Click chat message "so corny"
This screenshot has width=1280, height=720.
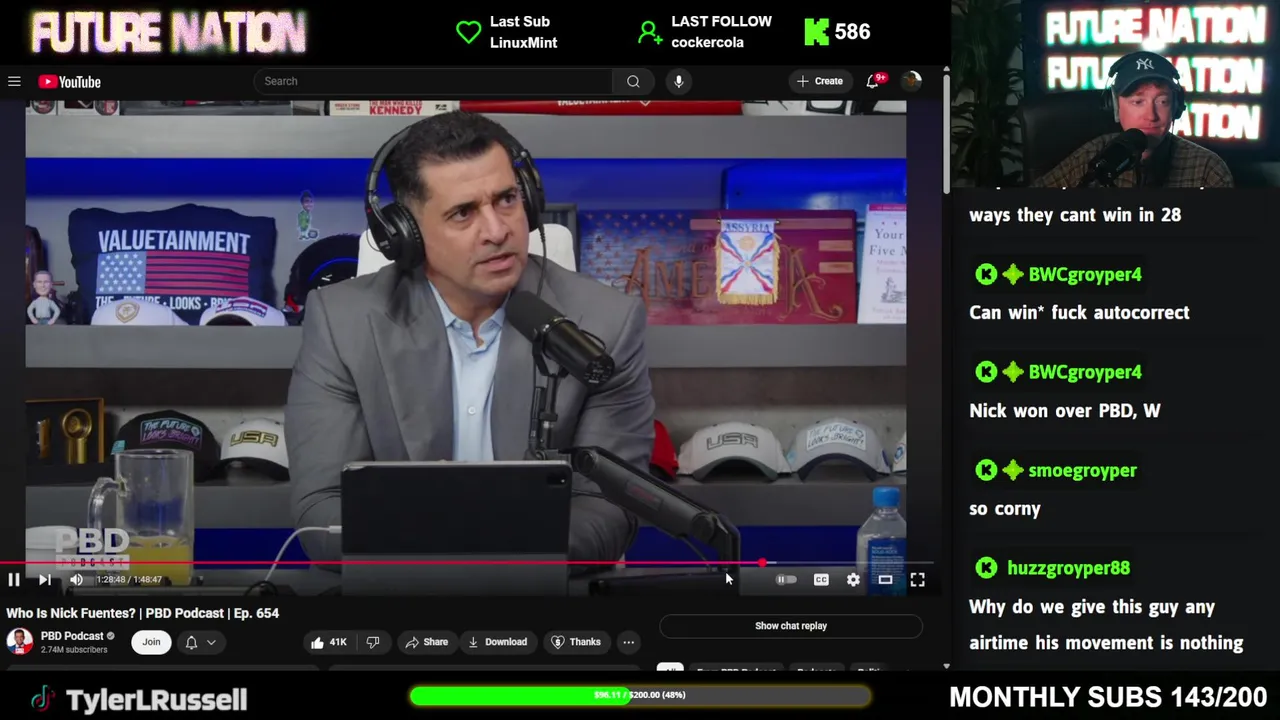pyautogui.click(x=1005, y=509)
